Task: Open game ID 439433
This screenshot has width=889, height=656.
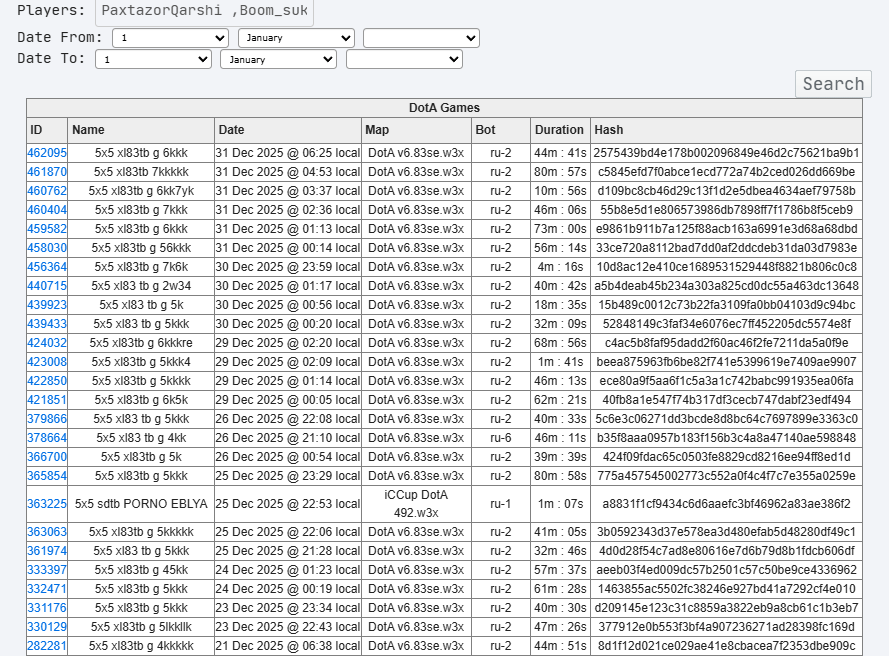Action: (x=47, y=324)
